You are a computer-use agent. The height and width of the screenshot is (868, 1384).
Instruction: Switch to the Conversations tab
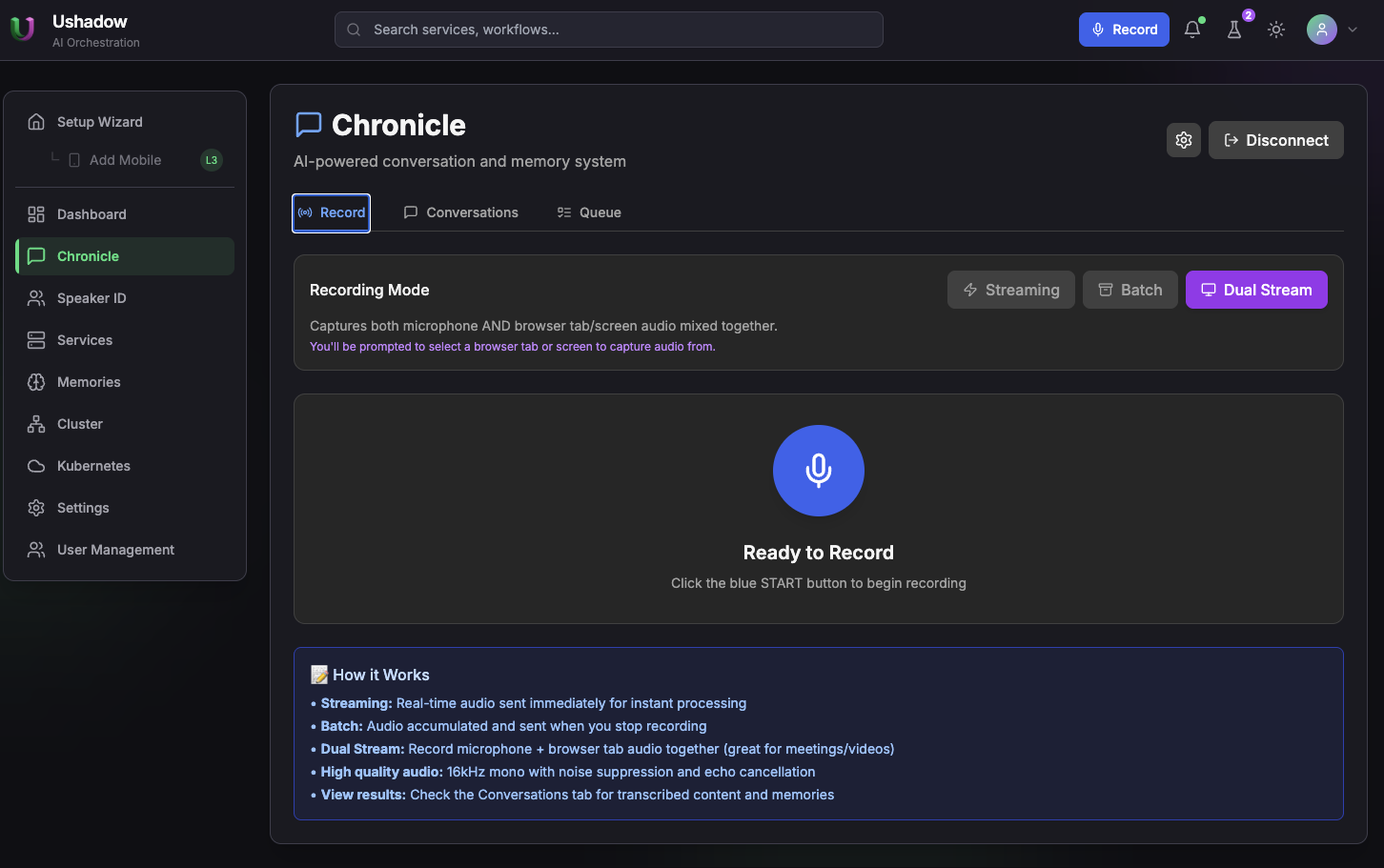click(x=461, y=212)
